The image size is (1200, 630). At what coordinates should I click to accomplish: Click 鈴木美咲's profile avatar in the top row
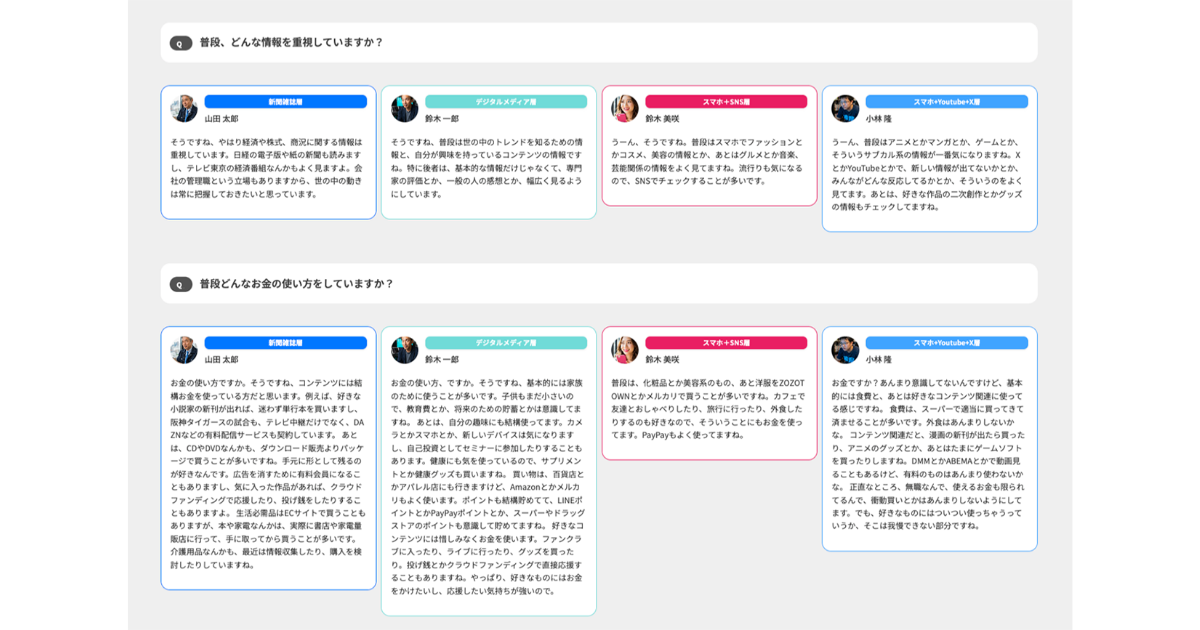tap(626, 108)
